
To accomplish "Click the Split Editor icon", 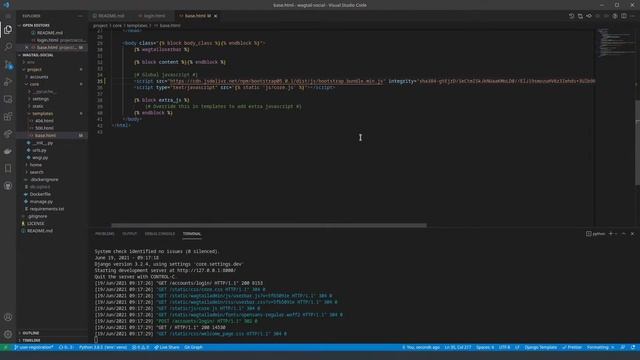I will point(624,16).
